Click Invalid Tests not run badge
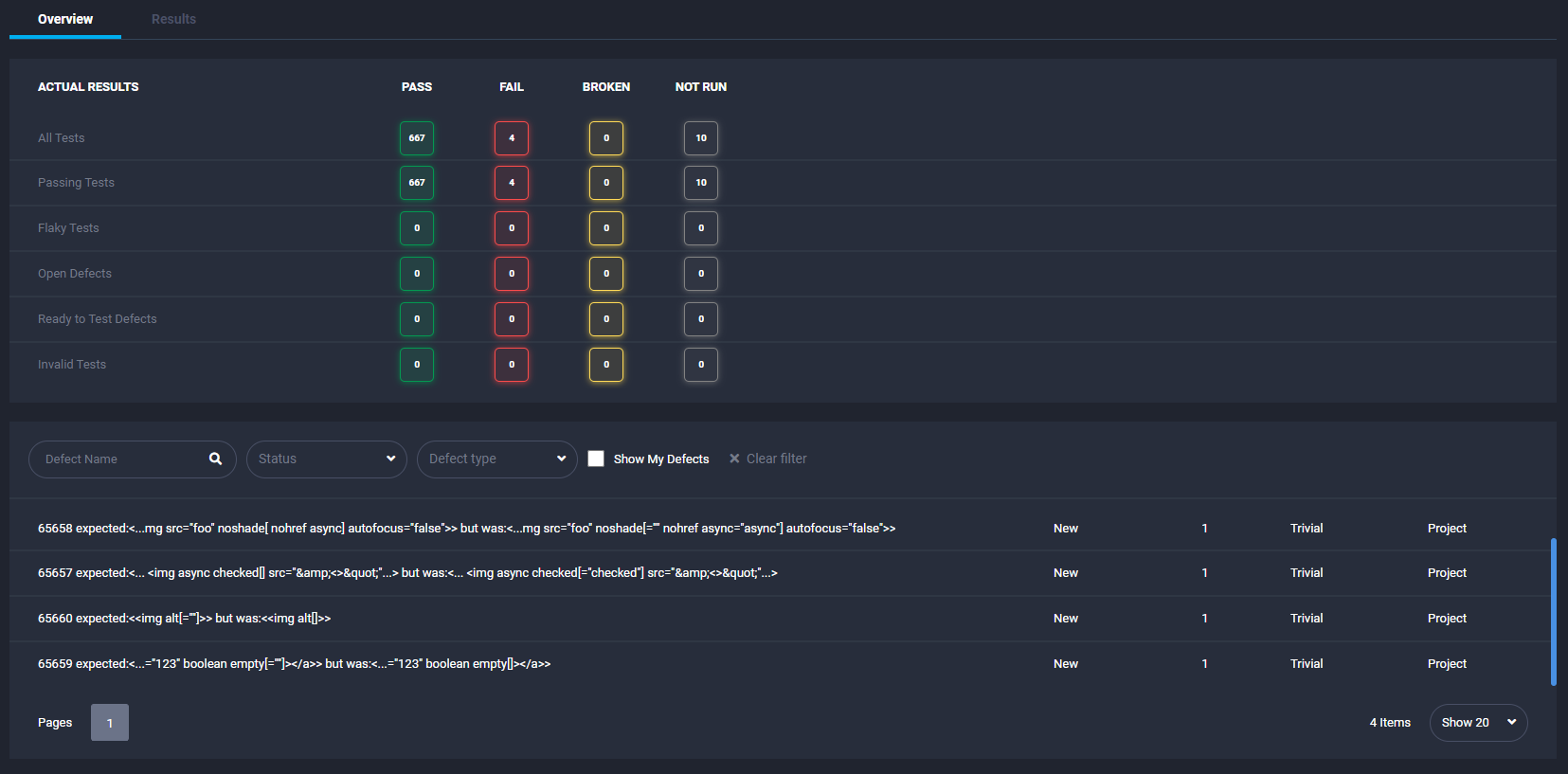1568x774 pixels. 701,365
